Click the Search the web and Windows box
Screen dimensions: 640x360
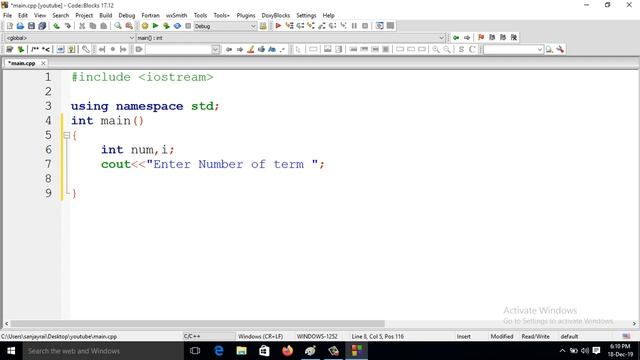[103, 351]
